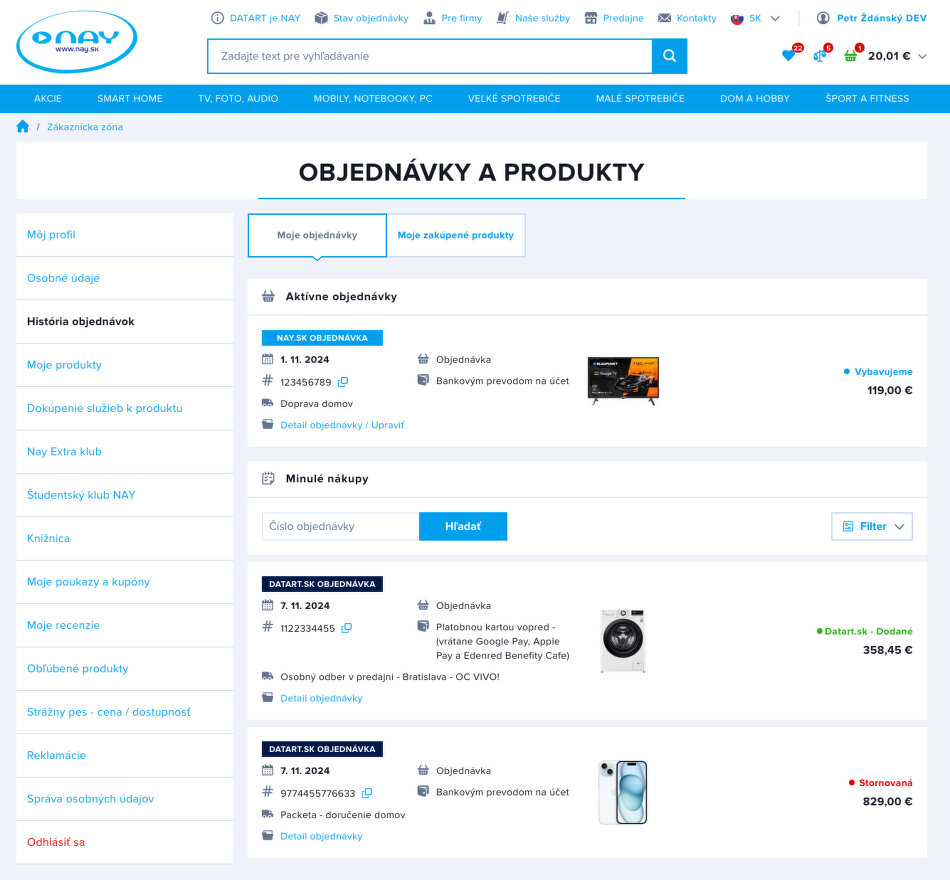950x880 pixels.
Task: Copy order number 123456789
Action: click(x=343, y=382)
